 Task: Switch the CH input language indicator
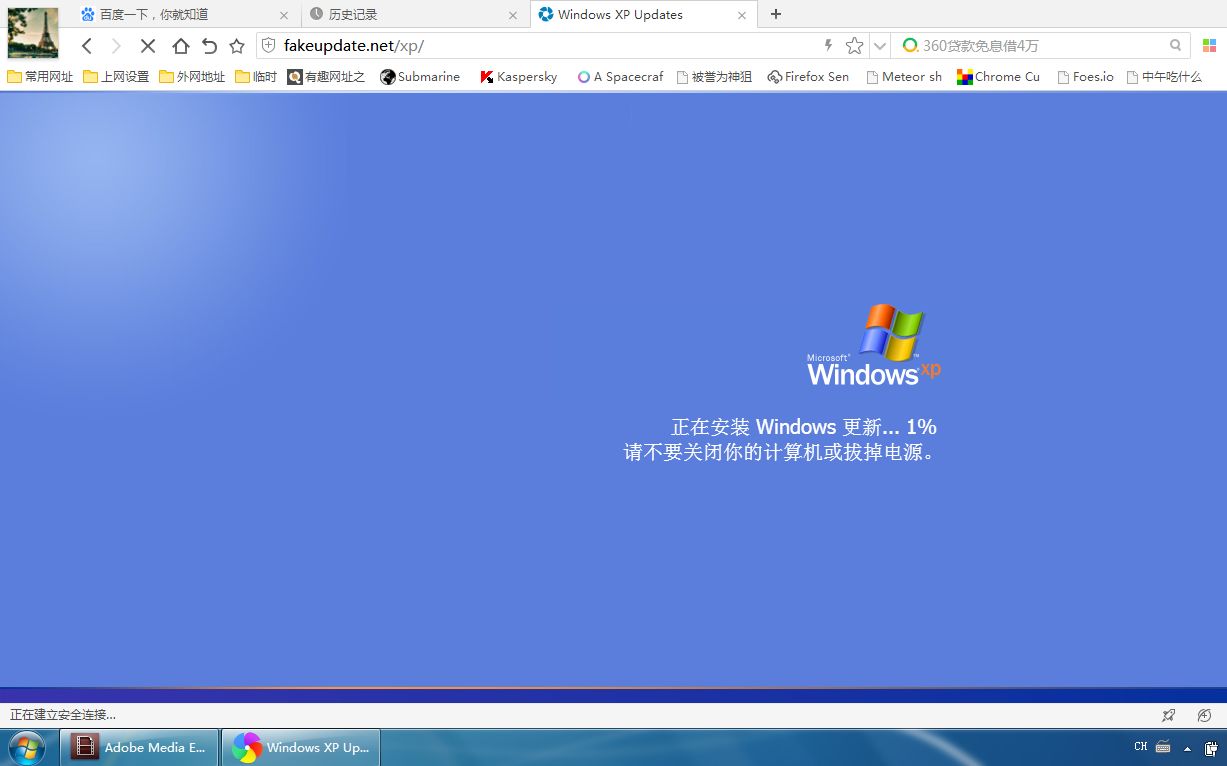coord(1139,746)
